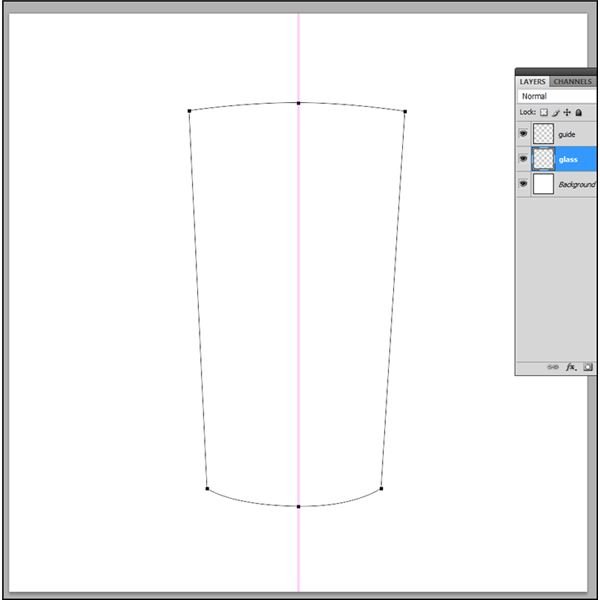Hide the Background layer
Screen dimensions: 600x600
[x=523, y=184]
